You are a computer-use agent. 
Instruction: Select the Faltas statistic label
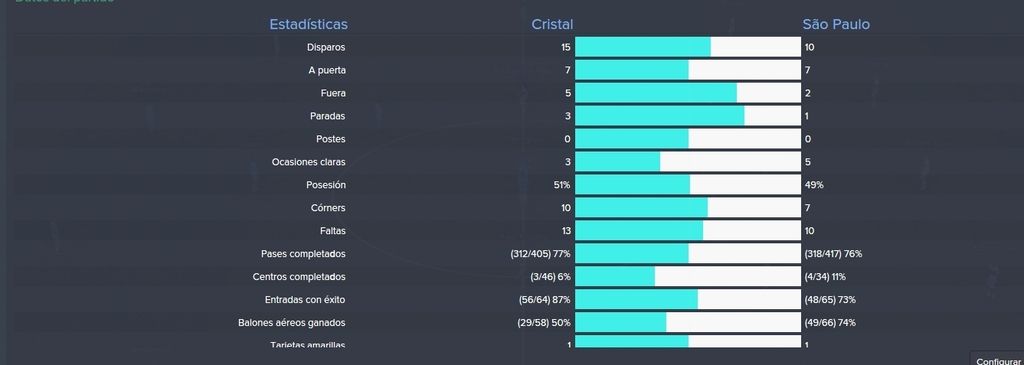pos(332,230)
